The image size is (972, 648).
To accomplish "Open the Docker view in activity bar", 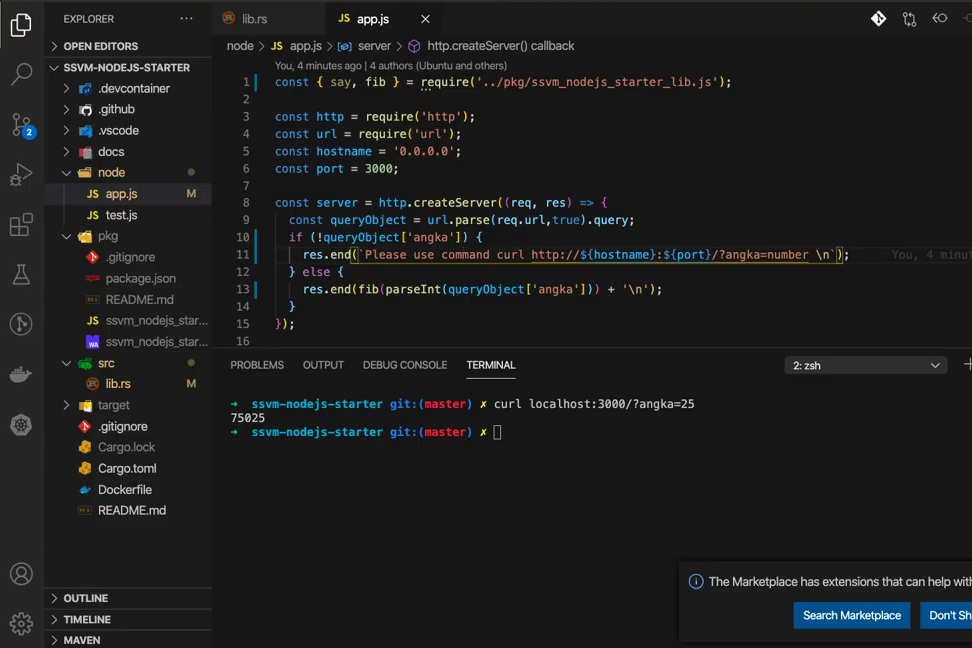I will pos(21,375).
